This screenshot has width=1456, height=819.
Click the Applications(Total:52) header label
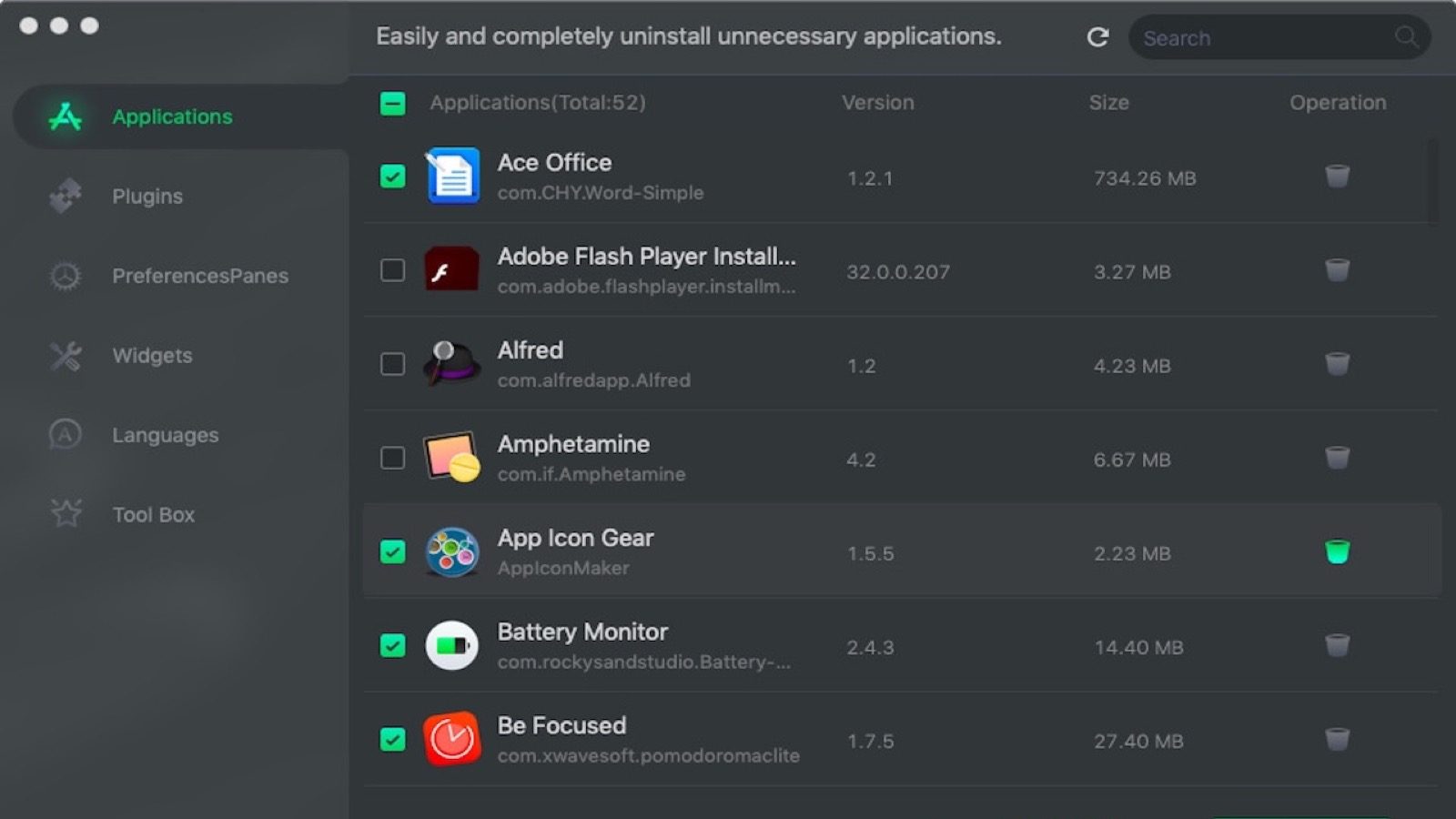(x=538, y=103)
